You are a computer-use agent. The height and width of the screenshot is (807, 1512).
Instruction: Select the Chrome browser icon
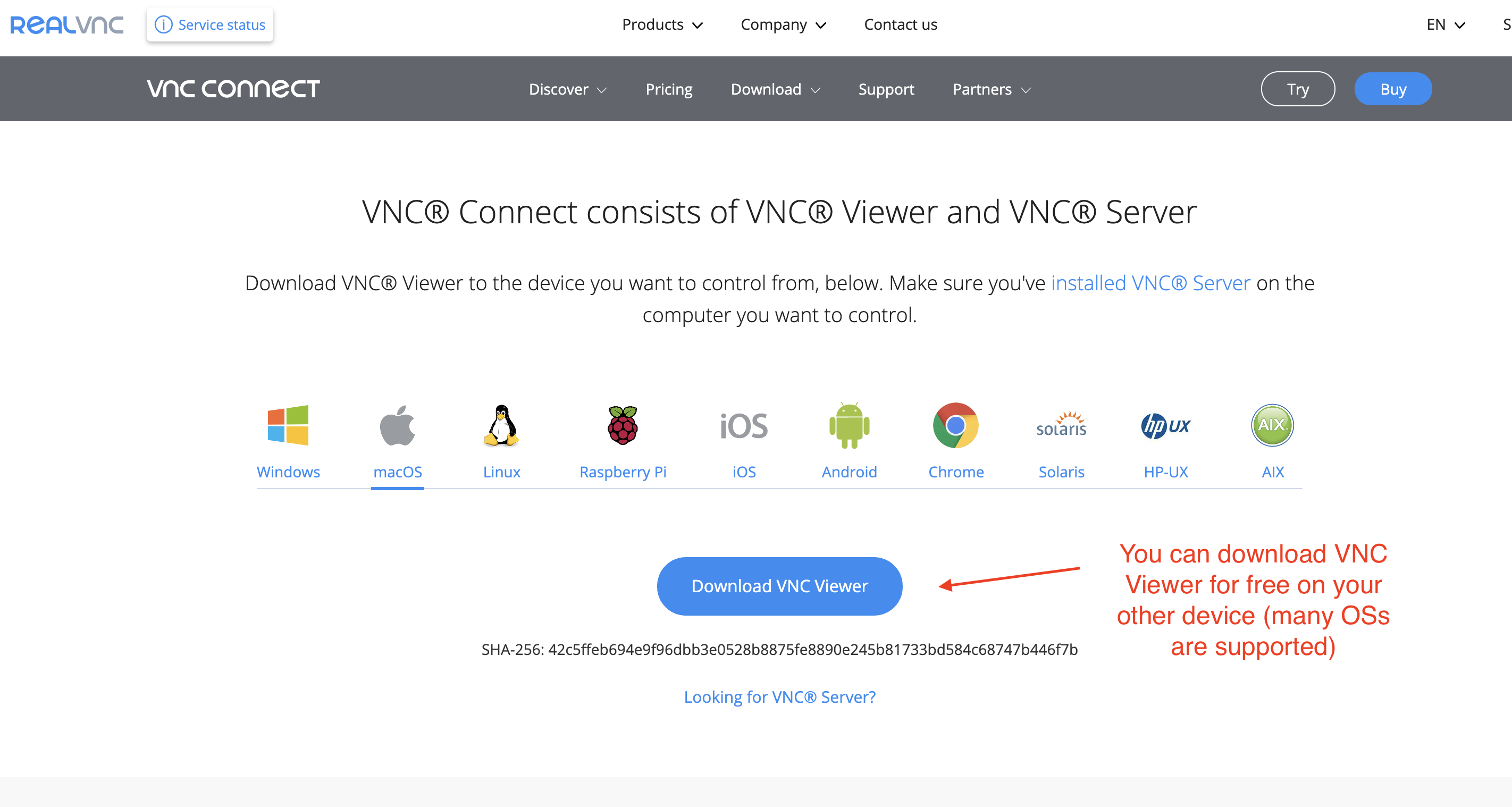(x=955, y=425)
